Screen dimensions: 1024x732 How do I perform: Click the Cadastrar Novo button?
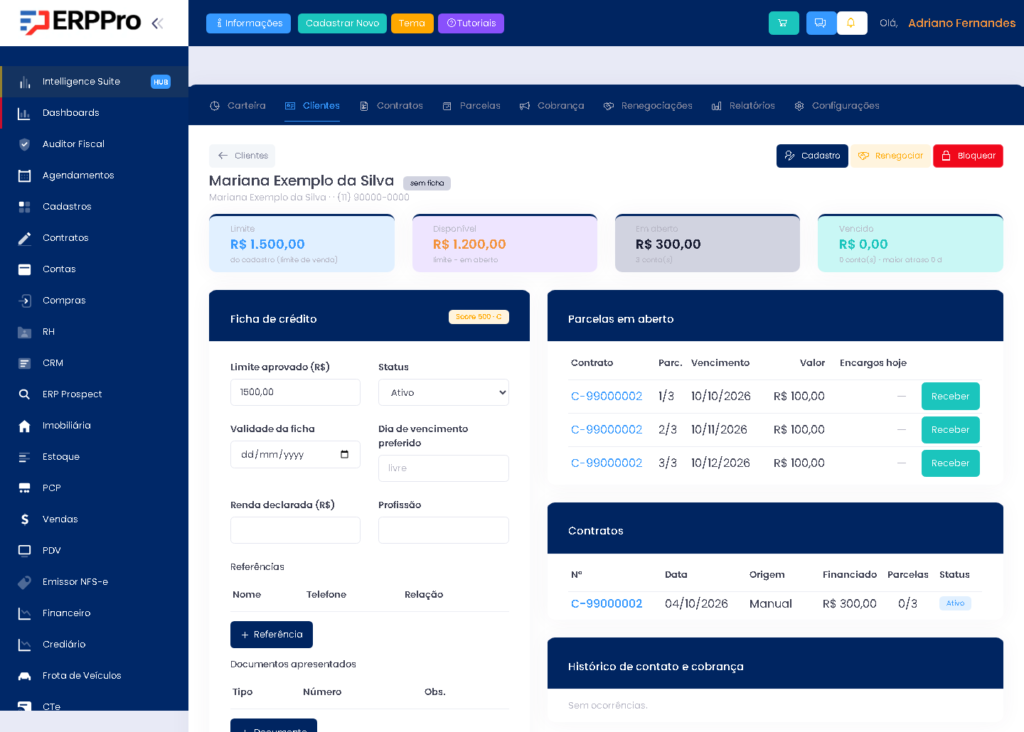click(x=342, y=24)
